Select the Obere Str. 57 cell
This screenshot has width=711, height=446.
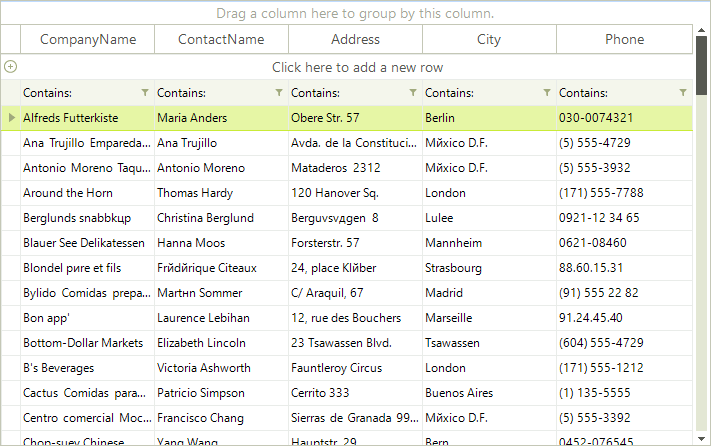click(356, 118)
